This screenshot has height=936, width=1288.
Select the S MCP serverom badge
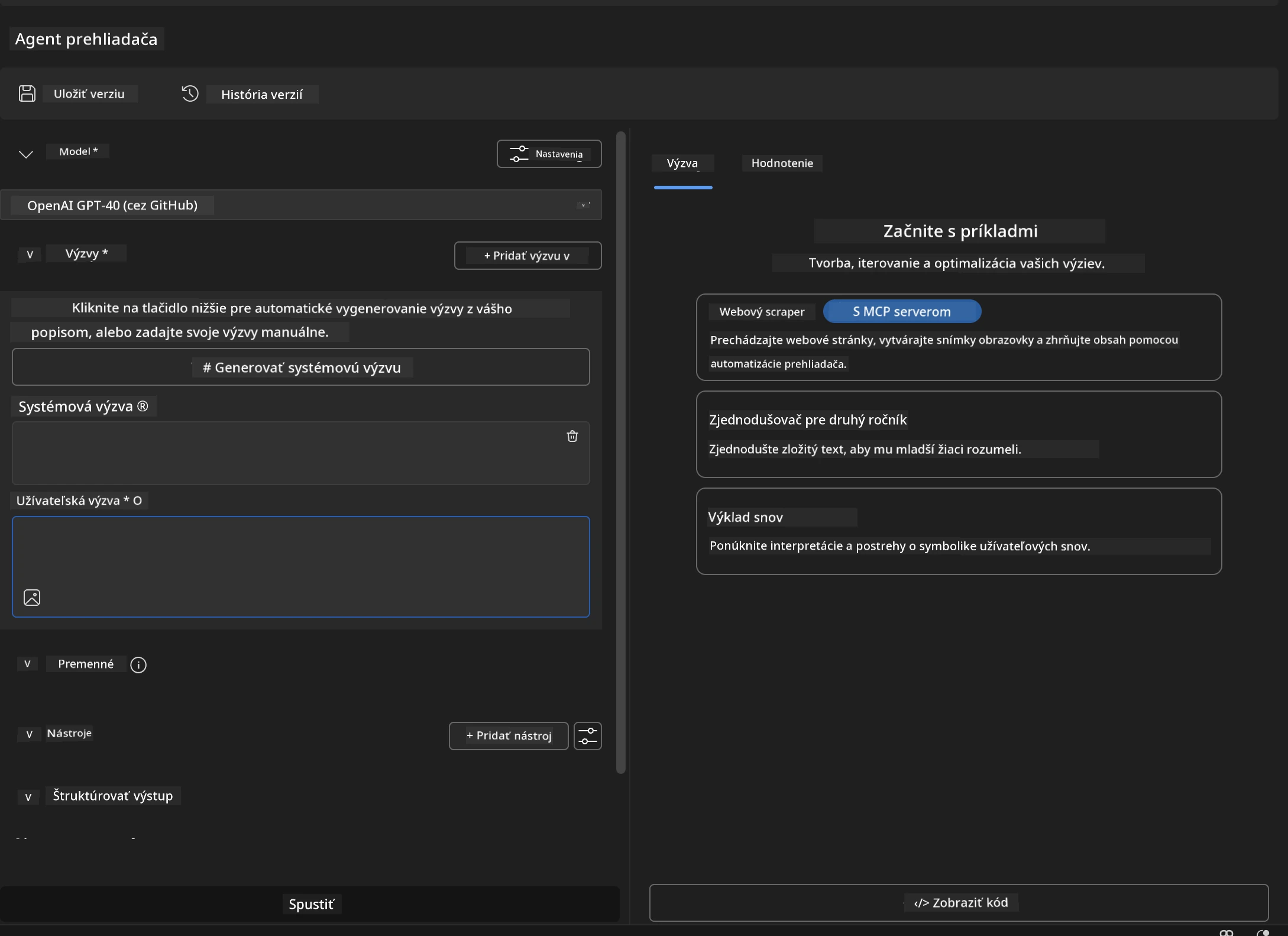click(x=902, y=311)
